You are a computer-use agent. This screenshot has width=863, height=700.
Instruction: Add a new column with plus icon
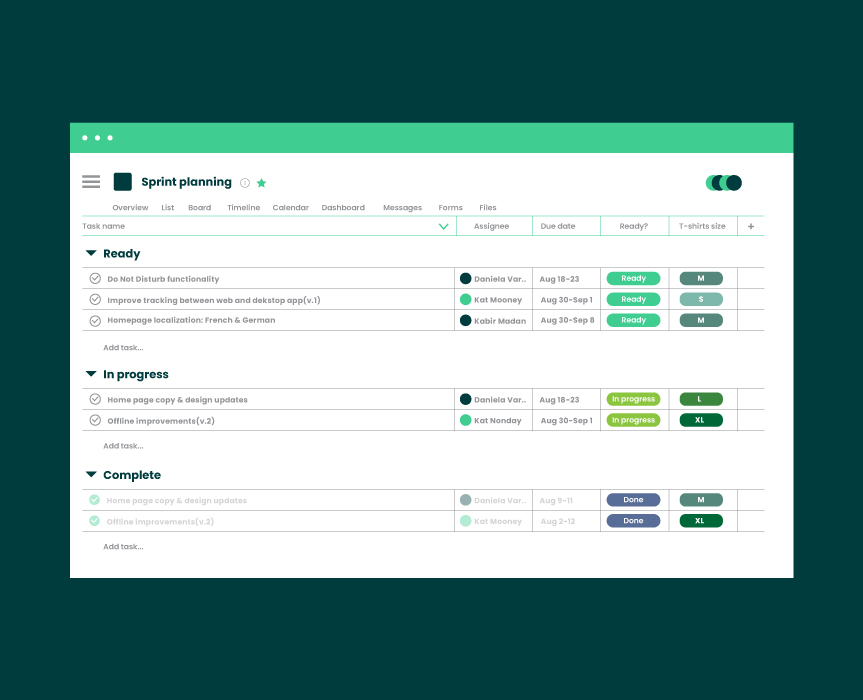click(751, 226)
